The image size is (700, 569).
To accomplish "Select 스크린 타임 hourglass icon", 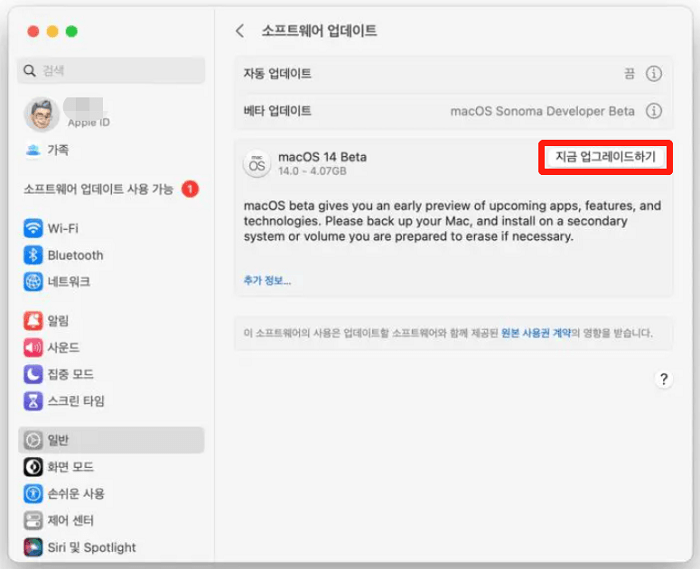I will pyautogui.click(x=33, y=401).
